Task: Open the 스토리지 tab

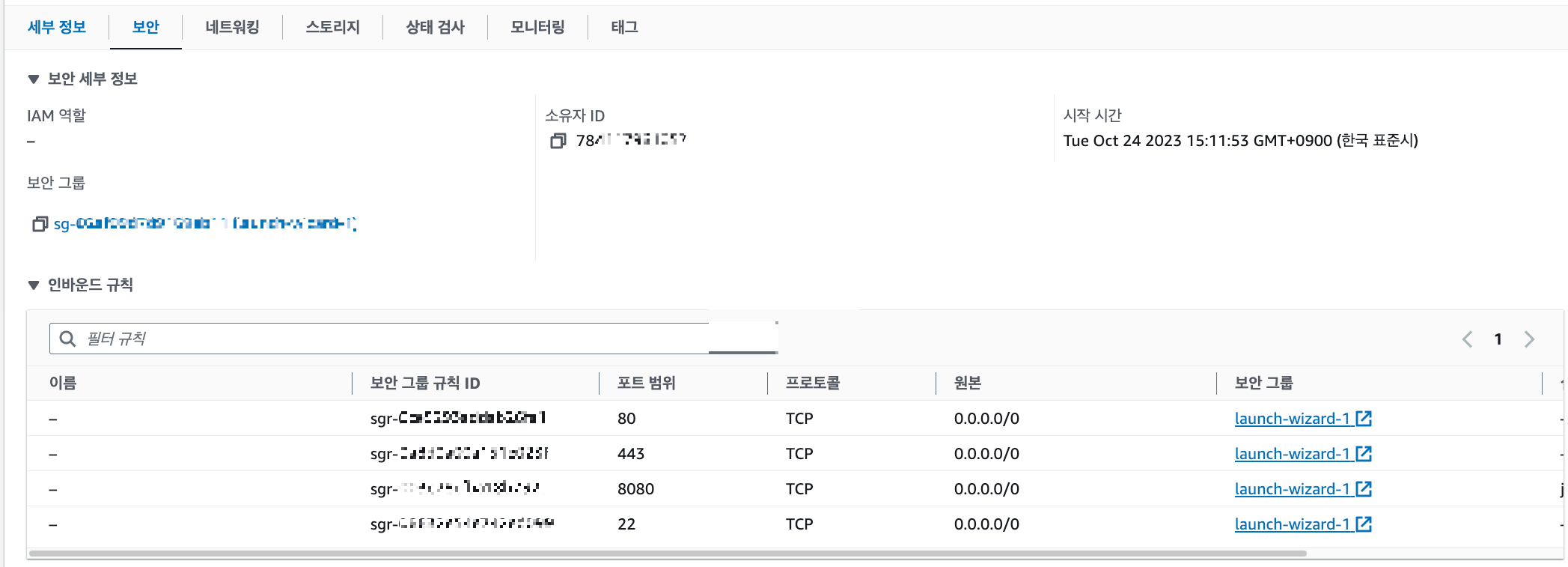Action: pyautogui.click(x=333, y=27)
